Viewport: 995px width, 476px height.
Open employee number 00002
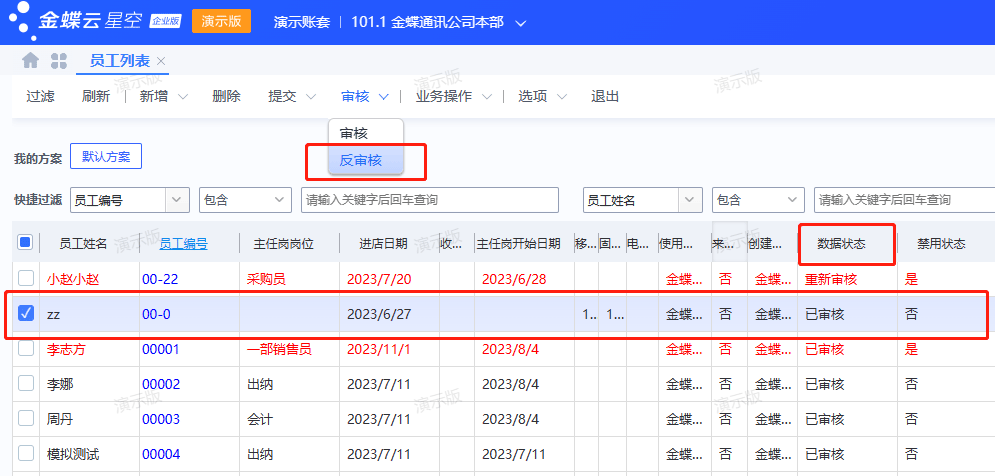tap(161, 384)
